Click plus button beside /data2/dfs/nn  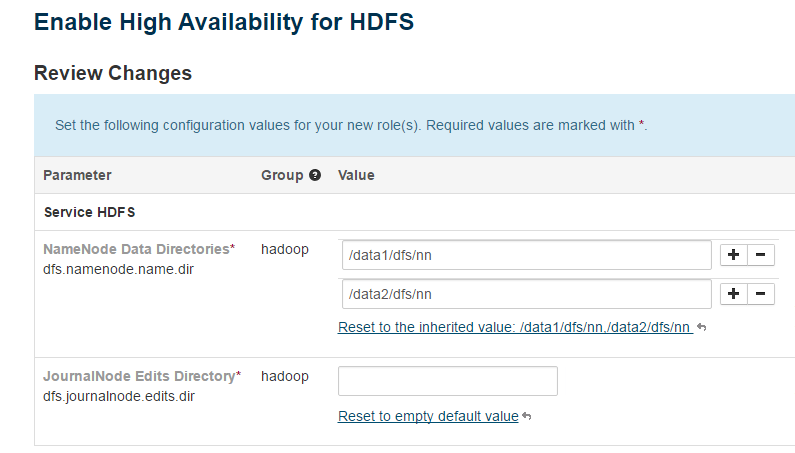pos(733,293)
